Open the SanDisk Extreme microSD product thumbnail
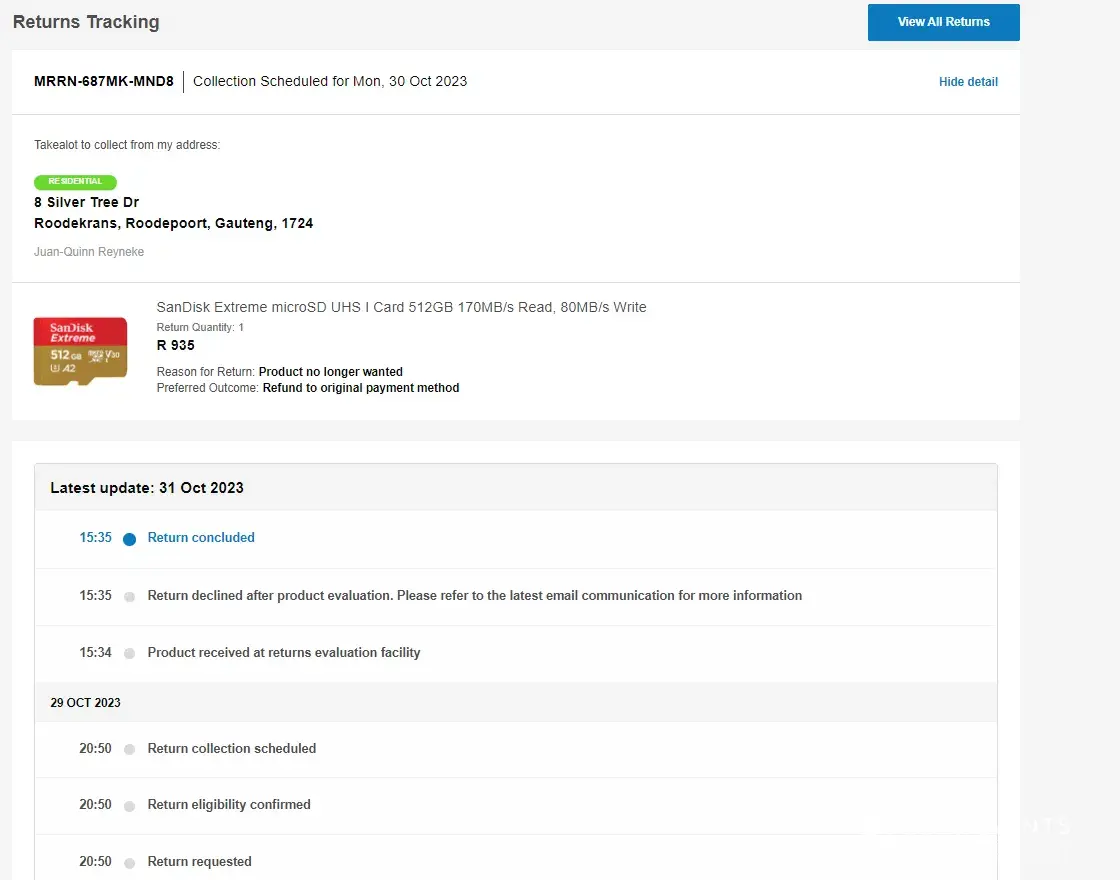This screenshot has height=880, width=1120. (x=80, y=351)
